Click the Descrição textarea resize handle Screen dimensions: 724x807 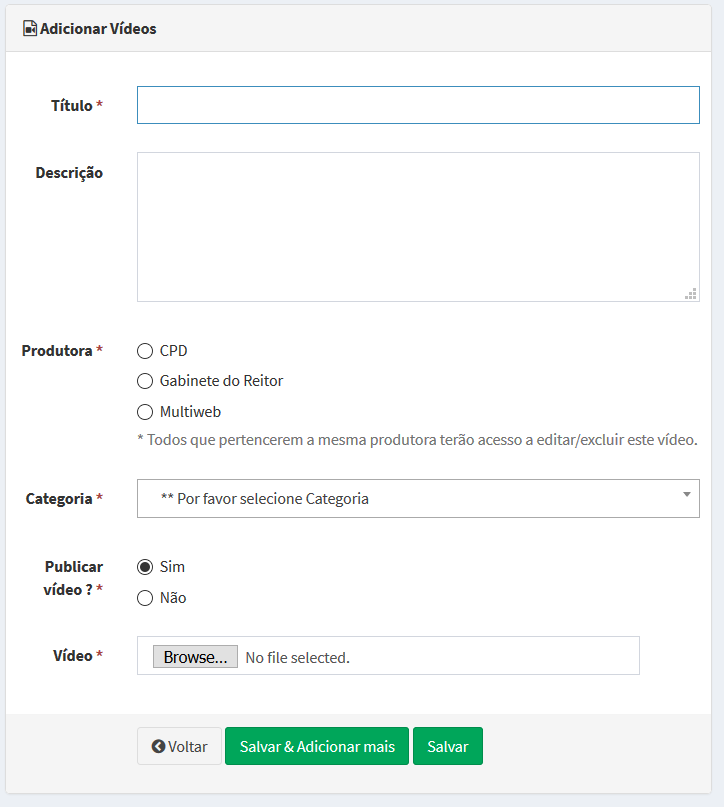tap(690, 293)
